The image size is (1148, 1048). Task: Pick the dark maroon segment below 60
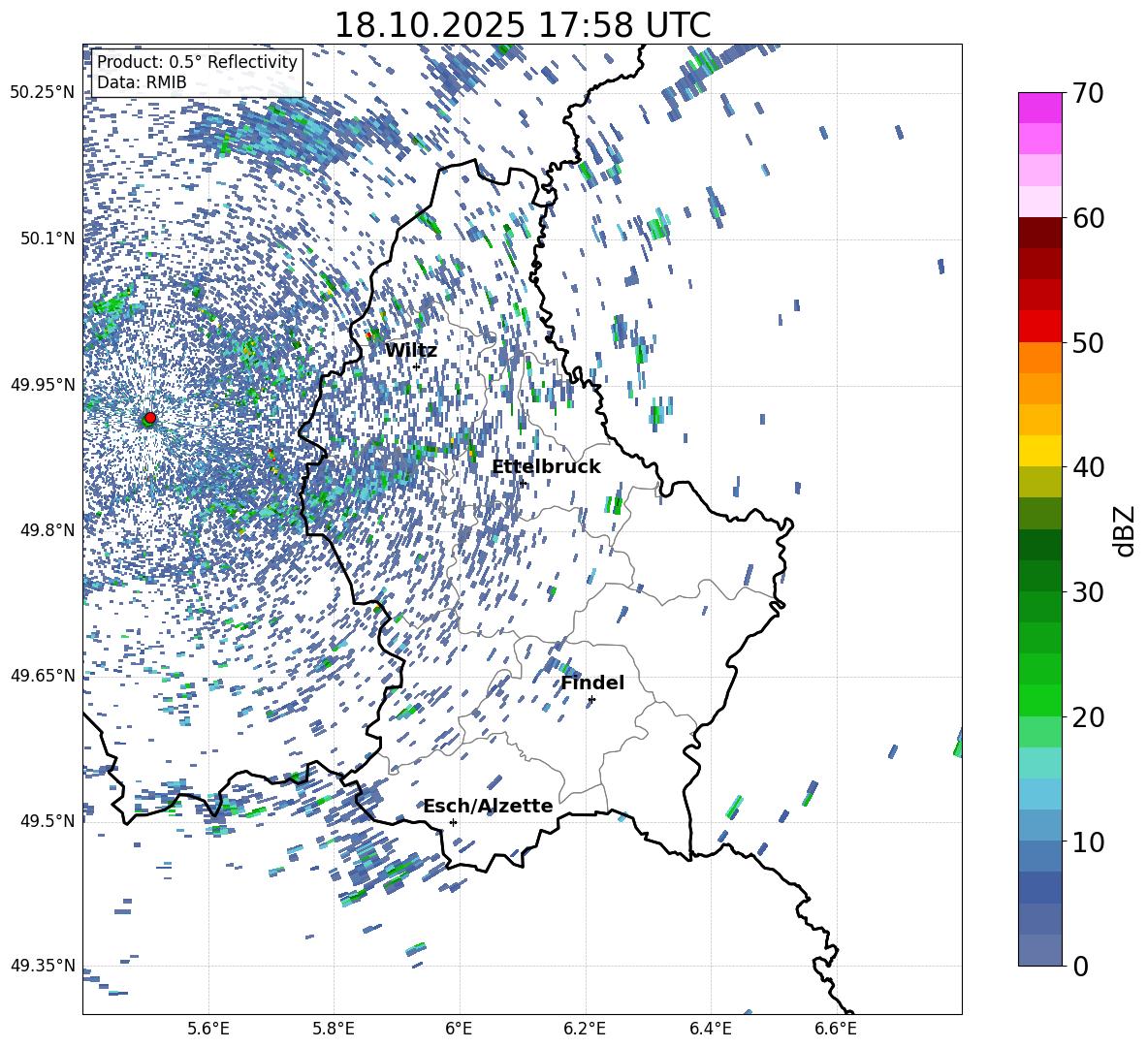1040,233
